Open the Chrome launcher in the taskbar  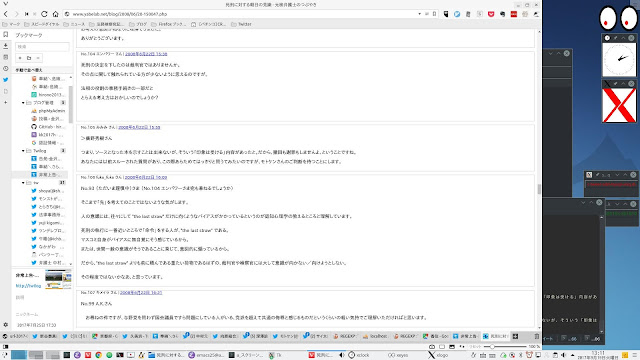coord(98,355)
